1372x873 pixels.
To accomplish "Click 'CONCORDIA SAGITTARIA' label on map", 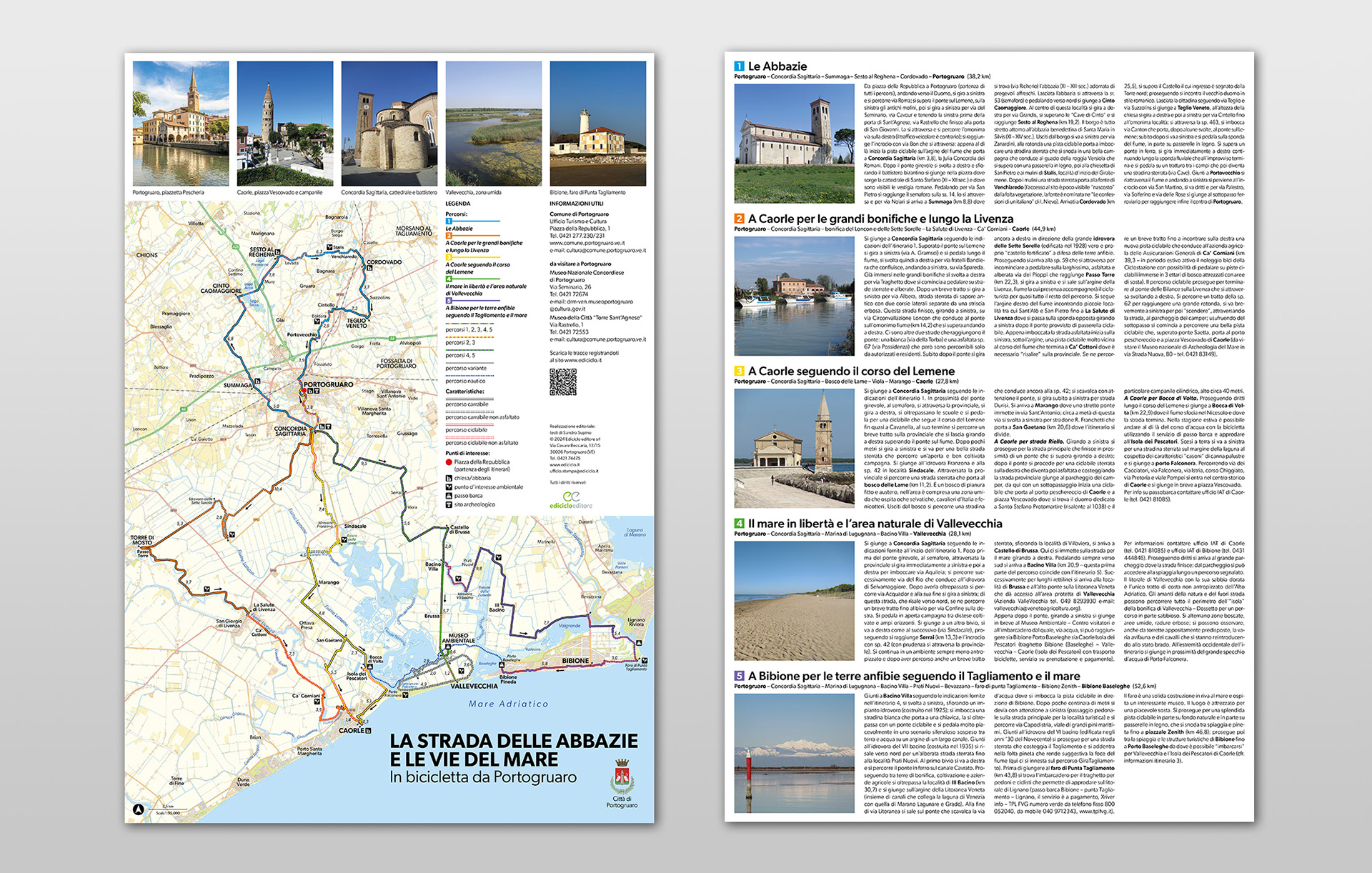I will coord(291,431).
